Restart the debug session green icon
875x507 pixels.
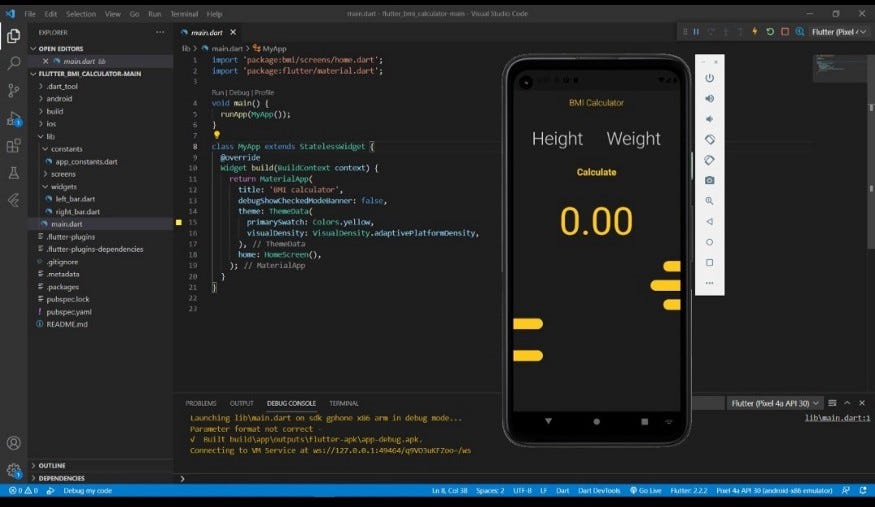[770, 32]
